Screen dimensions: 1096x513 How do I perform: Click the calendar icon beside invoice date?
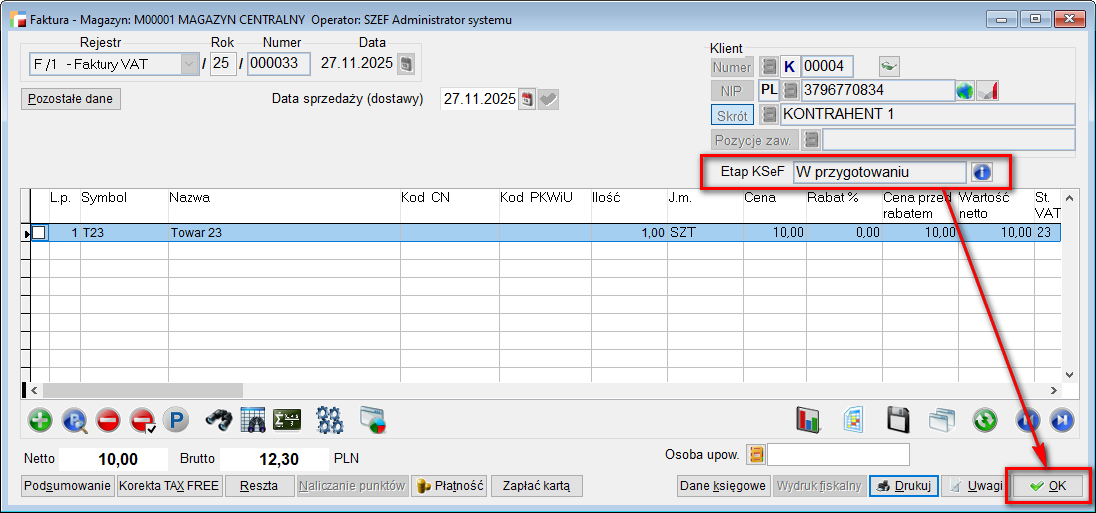(x=405, y=64)
